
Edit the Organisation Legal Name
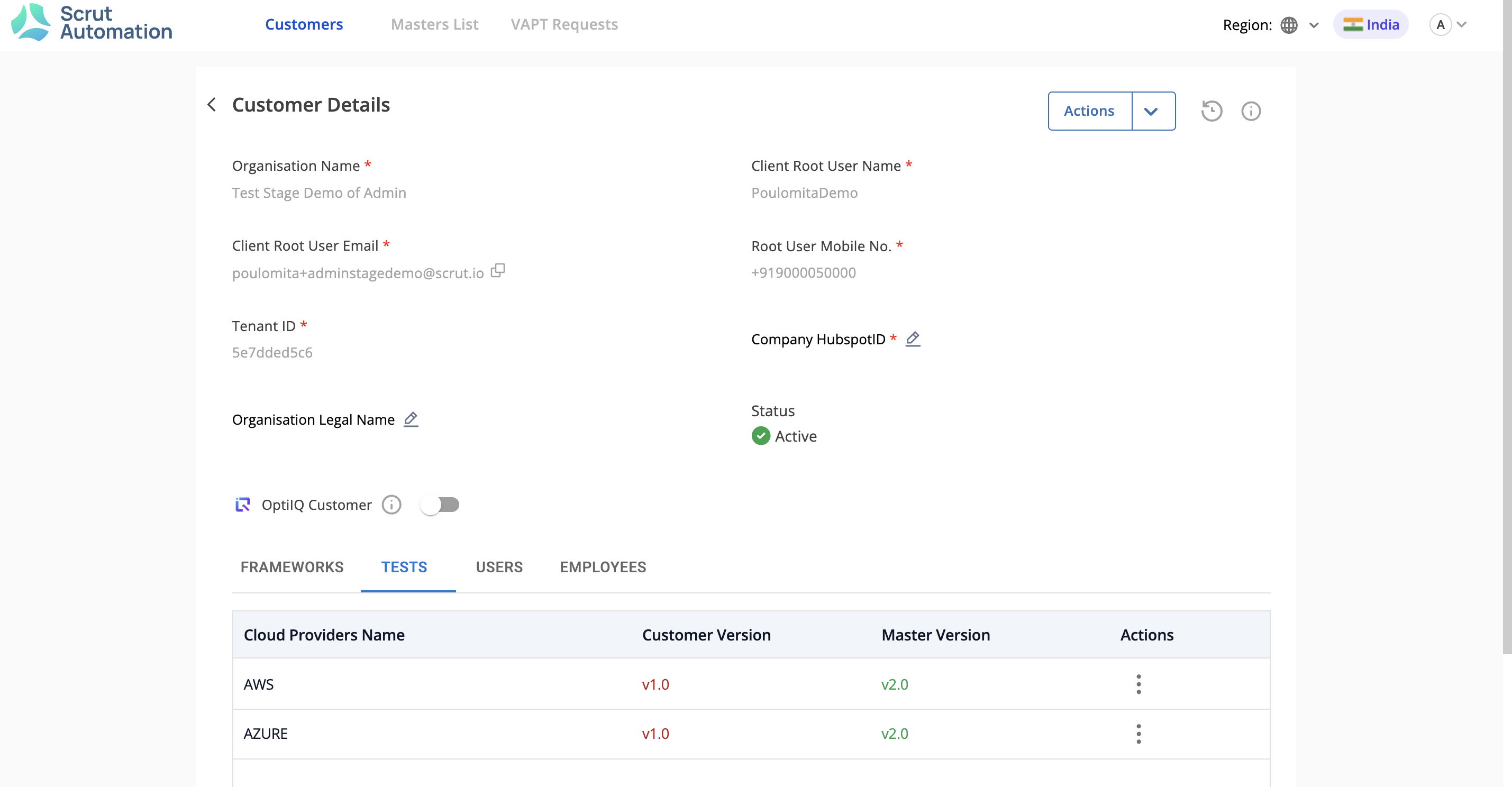(411, 419)
